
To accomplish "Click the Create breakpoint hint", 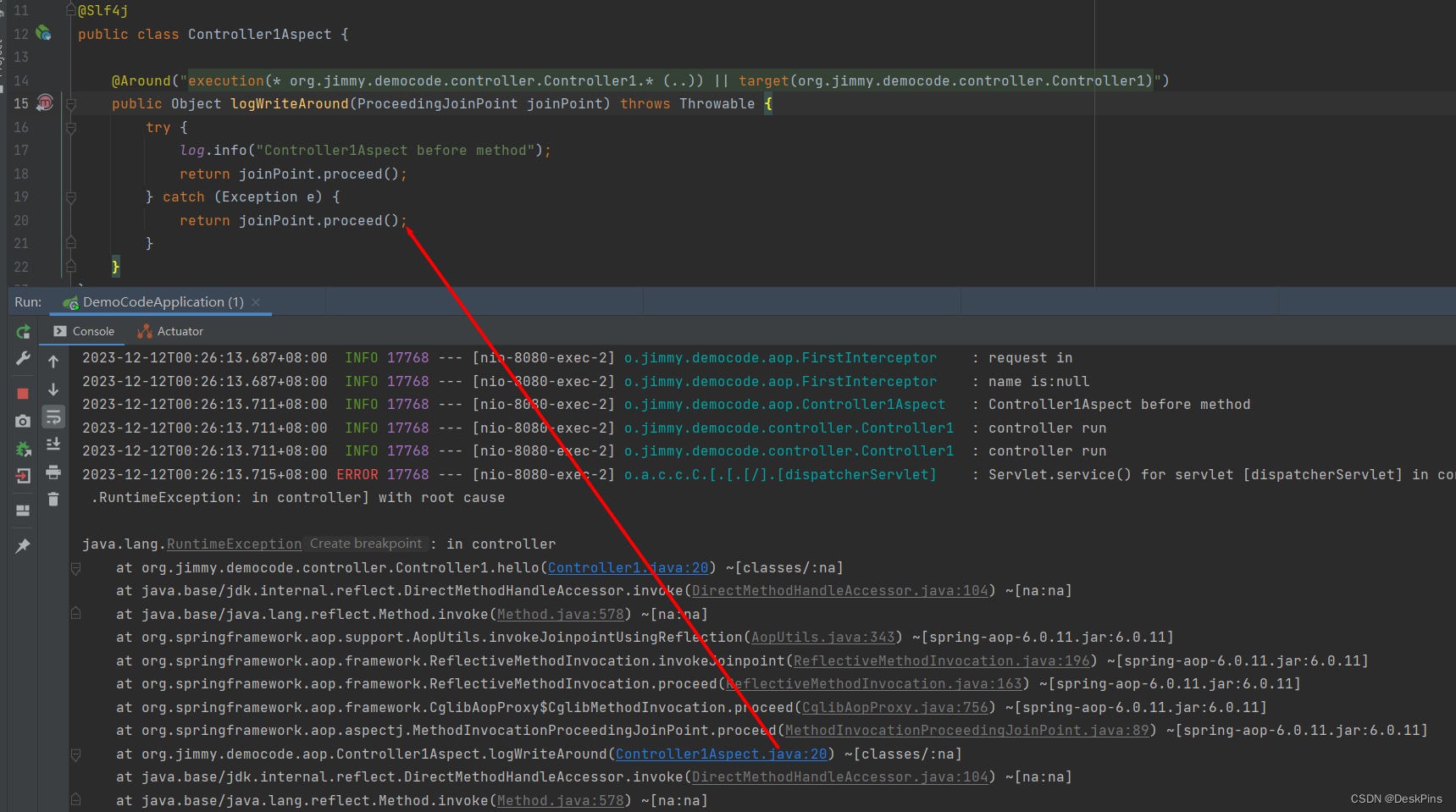I will pos(365,544).
